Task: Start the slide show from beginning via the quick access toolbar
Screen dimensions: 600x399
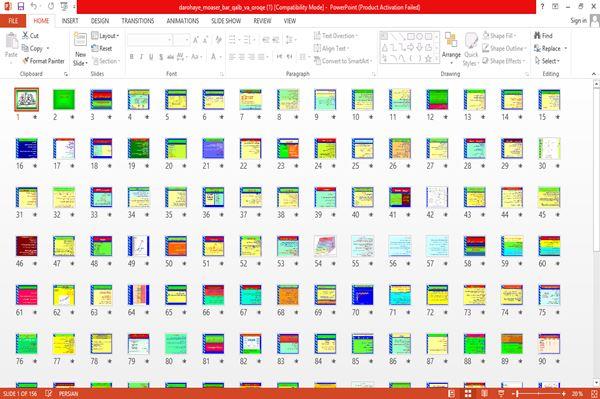Action: click(64, 6)
